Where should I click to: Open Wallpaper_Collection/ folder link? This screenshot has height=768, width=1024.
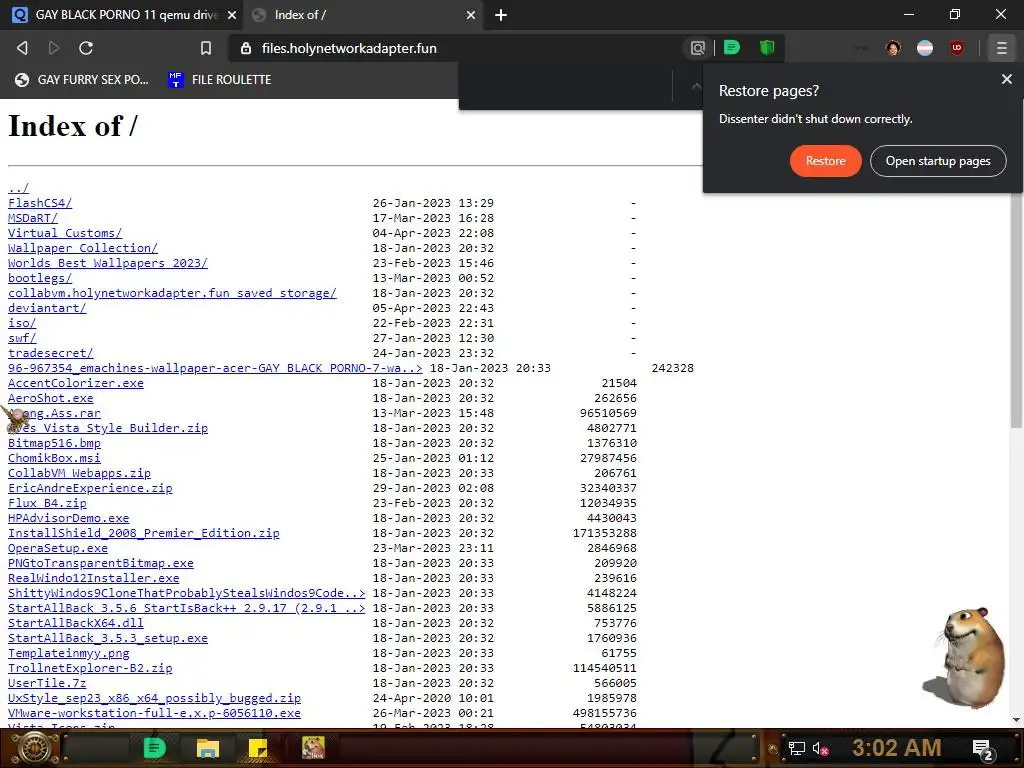click(x=83, y=248)
